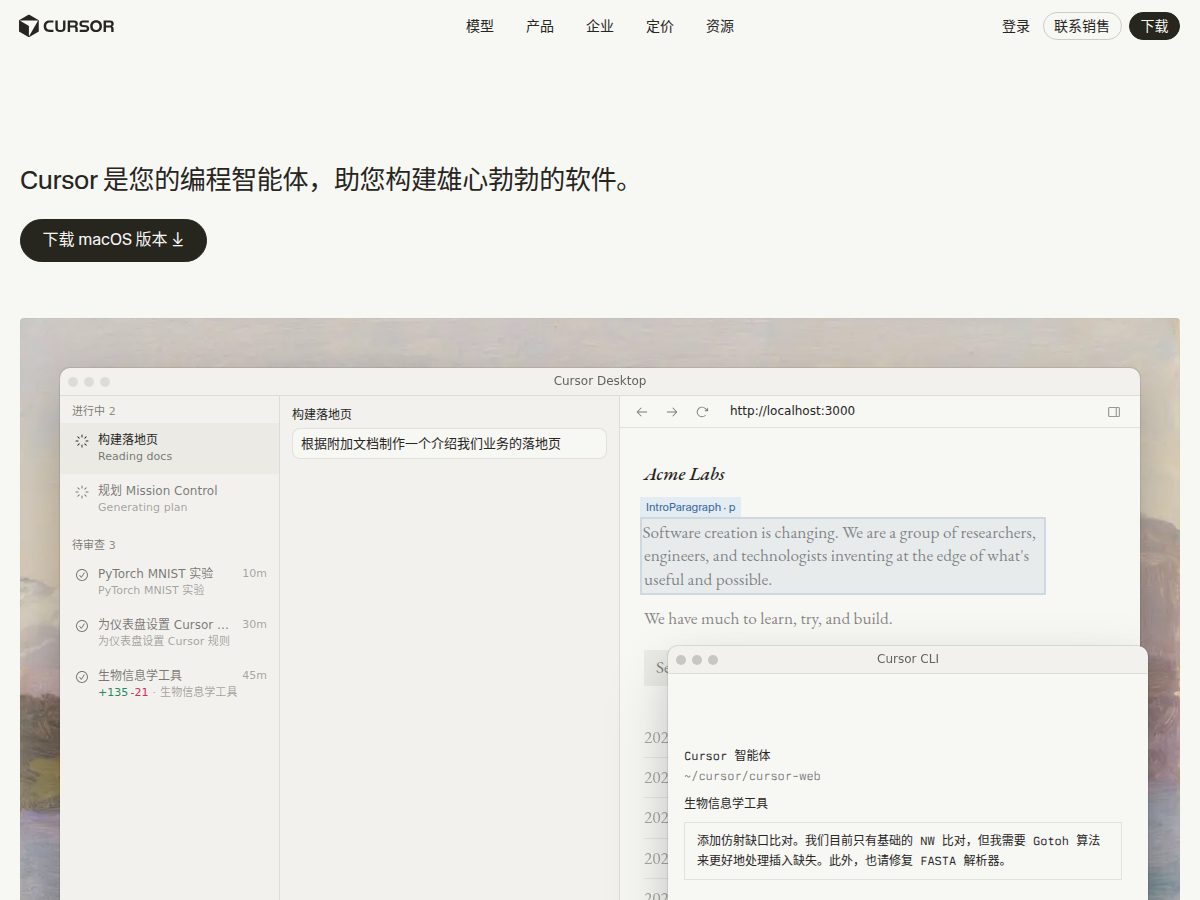This screenshot has width=1200, height=900.
Task: Click the +135 added lines count
Action: (113, 692)
